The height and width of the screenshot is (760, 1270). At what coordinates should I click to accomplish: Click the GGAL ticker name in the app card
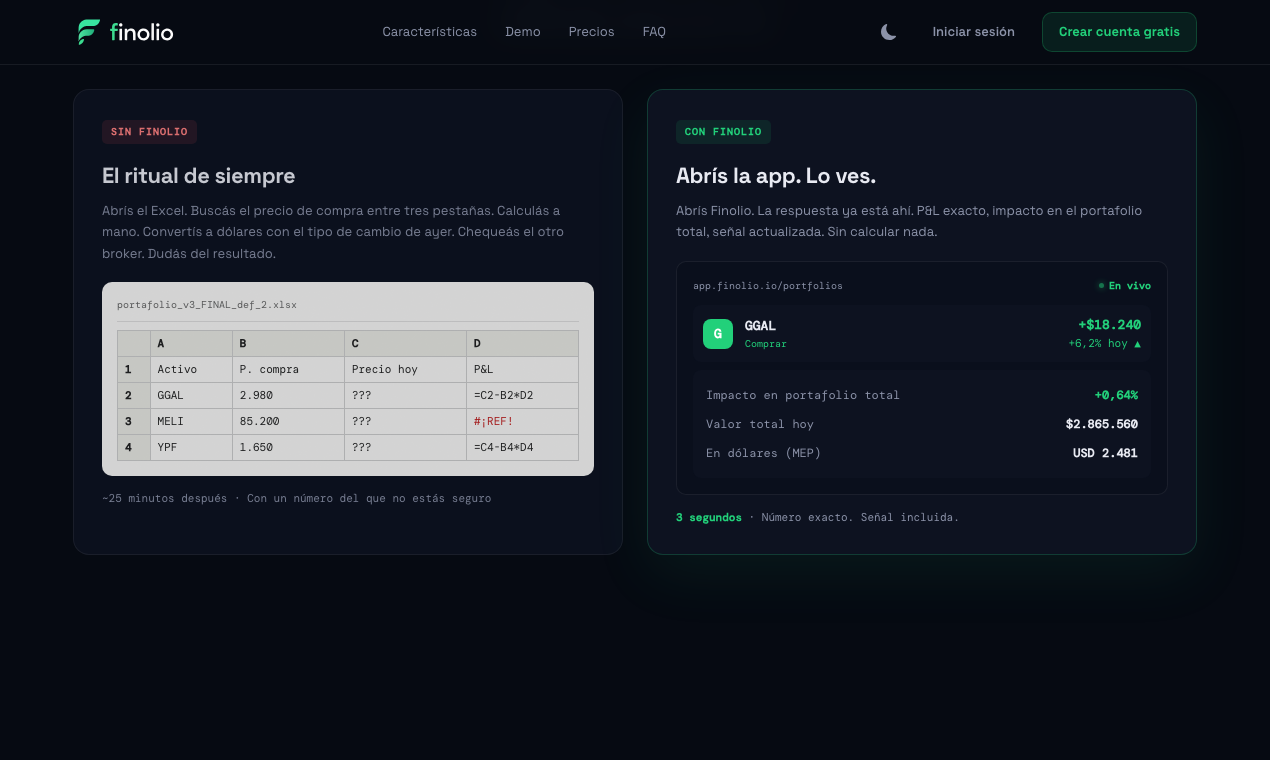pos(760,326)
